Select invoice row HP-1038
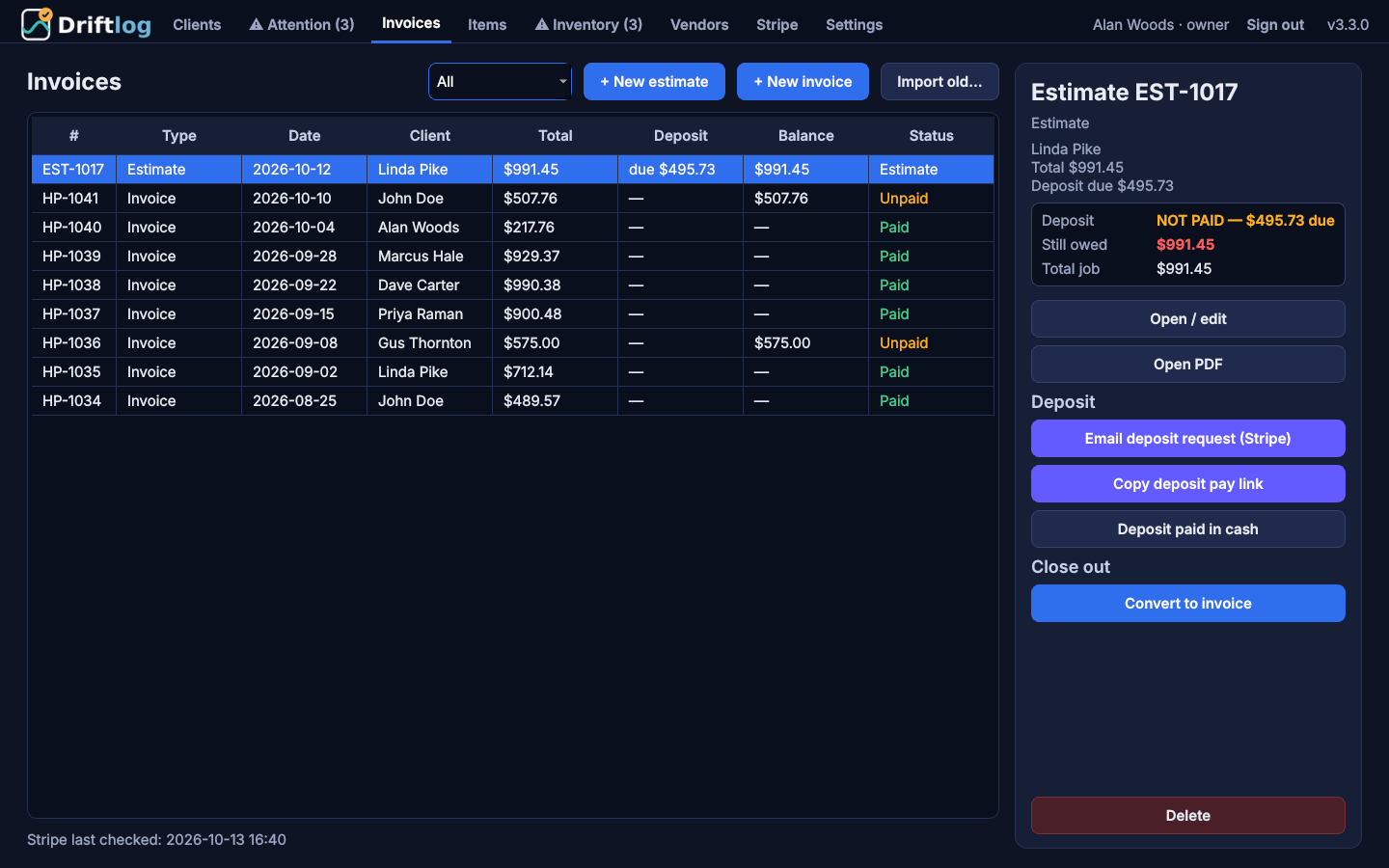The image size is (1389, 868). tap(513, 285)
